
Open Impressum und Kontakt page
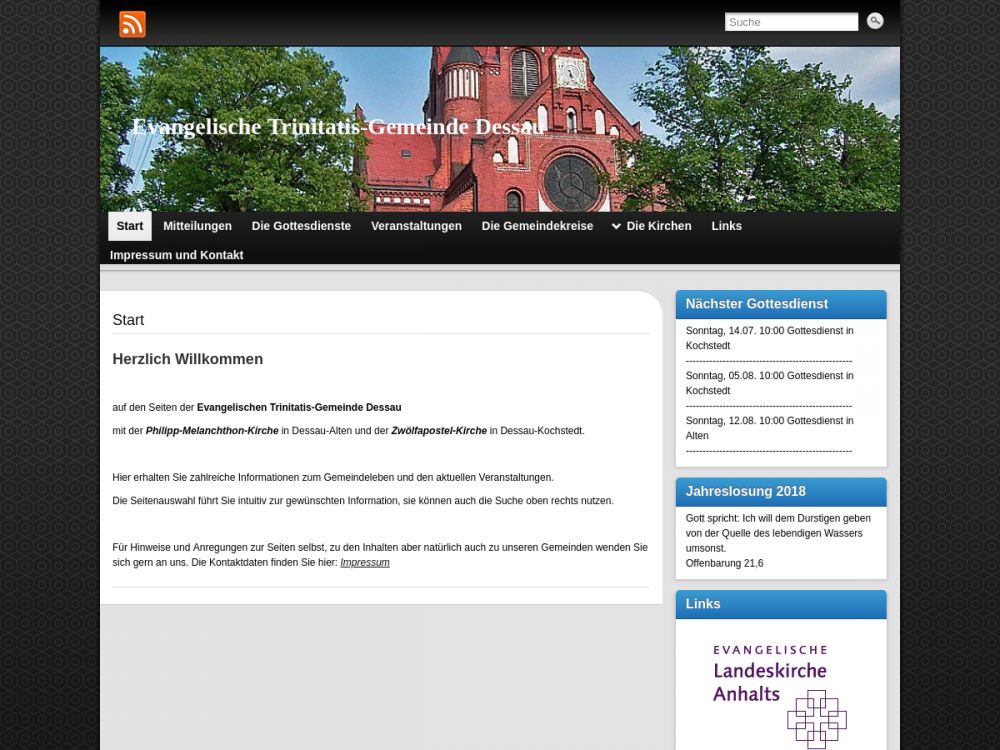click(x=176, y=255)
